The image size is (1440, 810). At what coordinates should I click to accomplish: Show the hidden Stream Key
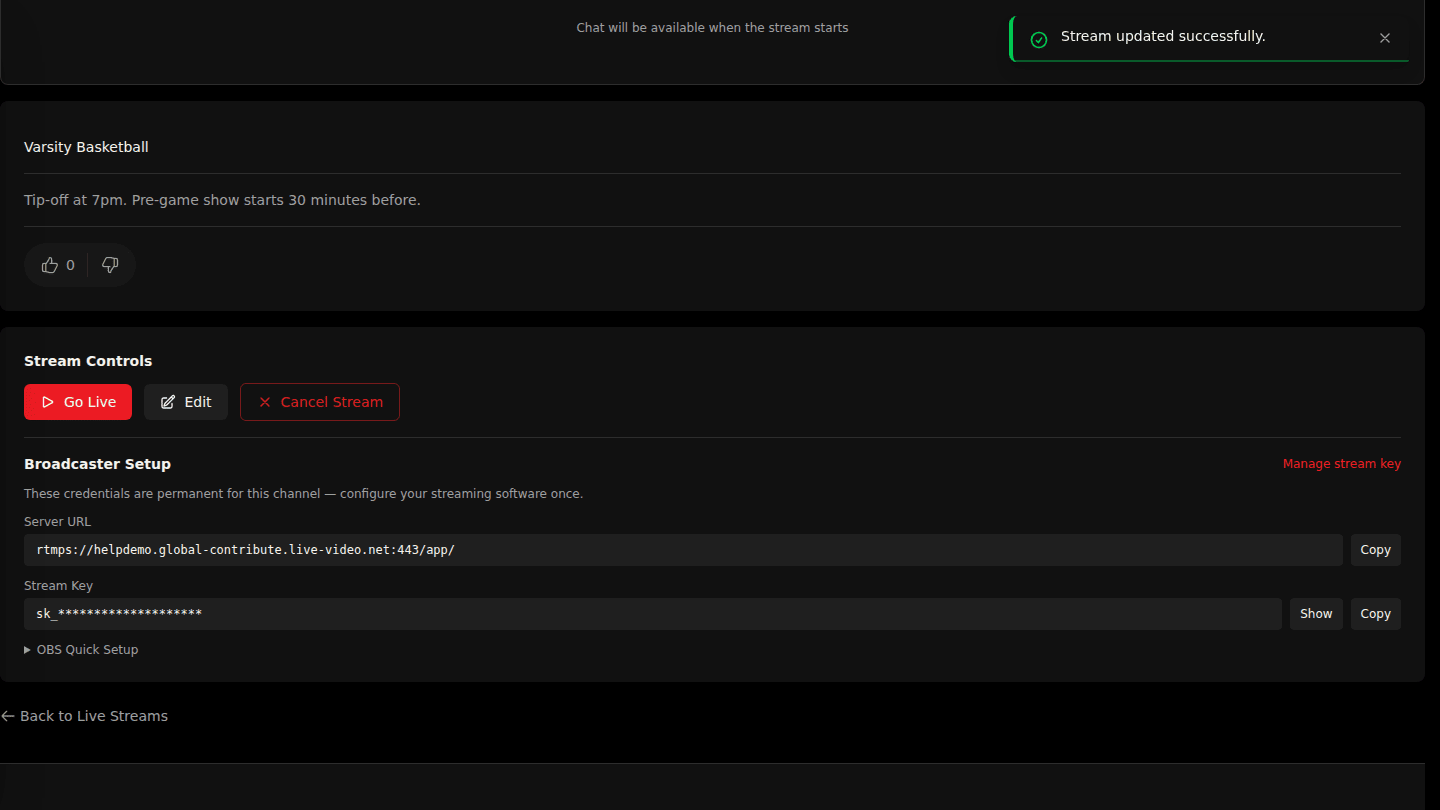pyautogui.click(x=1316, y=614)
